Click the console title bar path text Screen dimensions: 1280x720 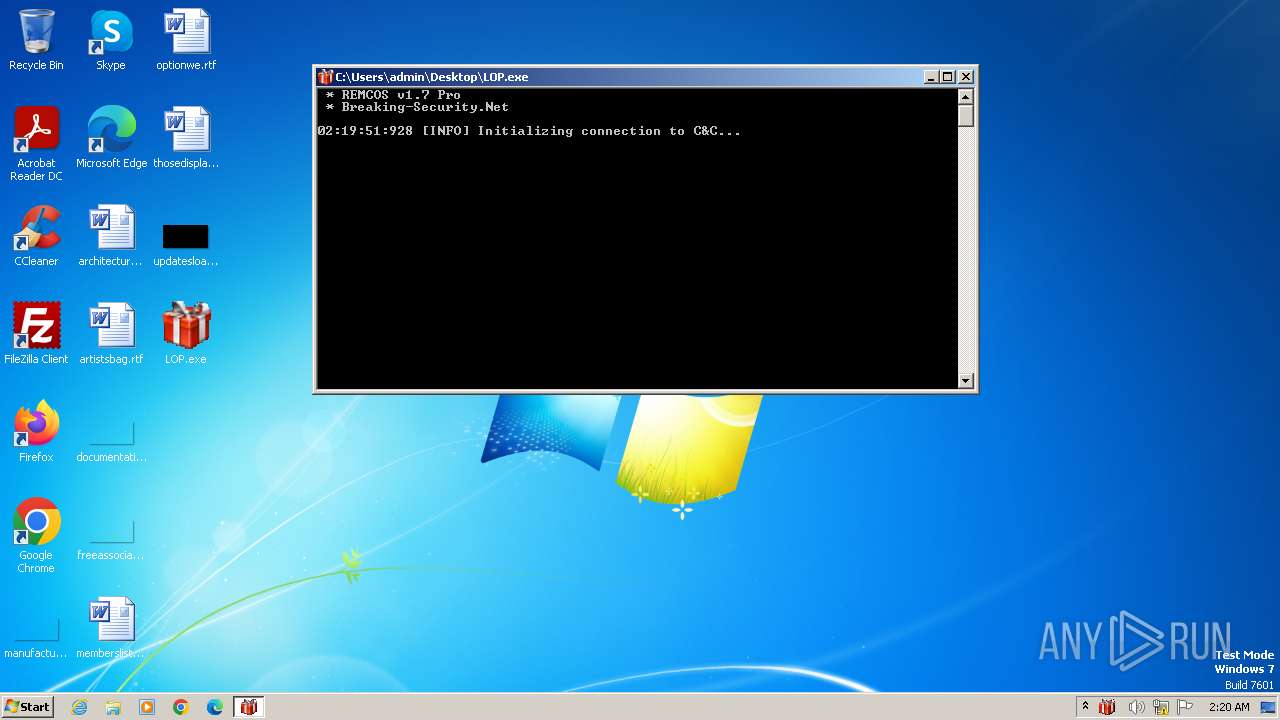tap(432, 77)
